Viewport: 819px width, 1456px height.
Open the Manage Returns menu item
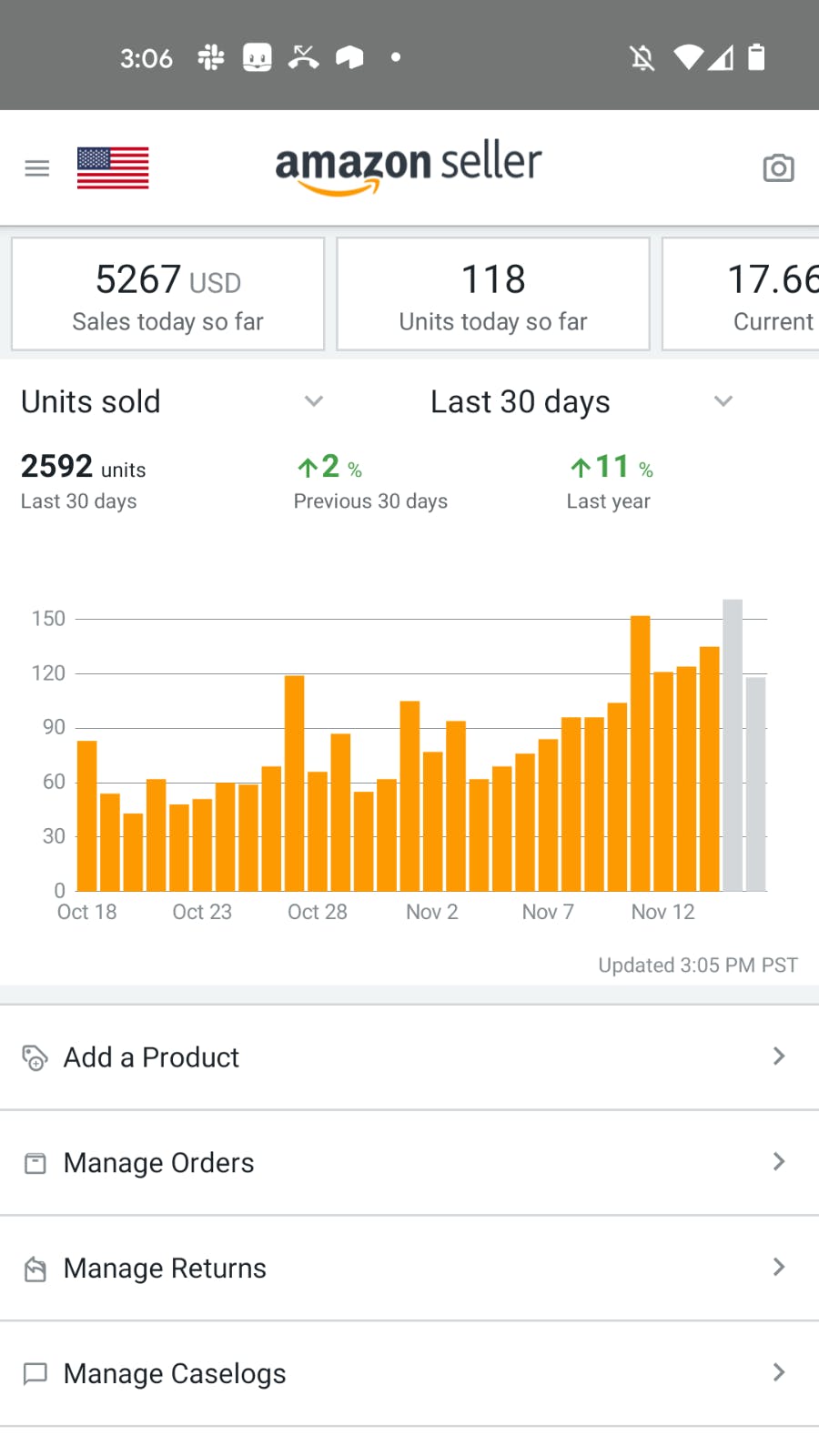165,1269
